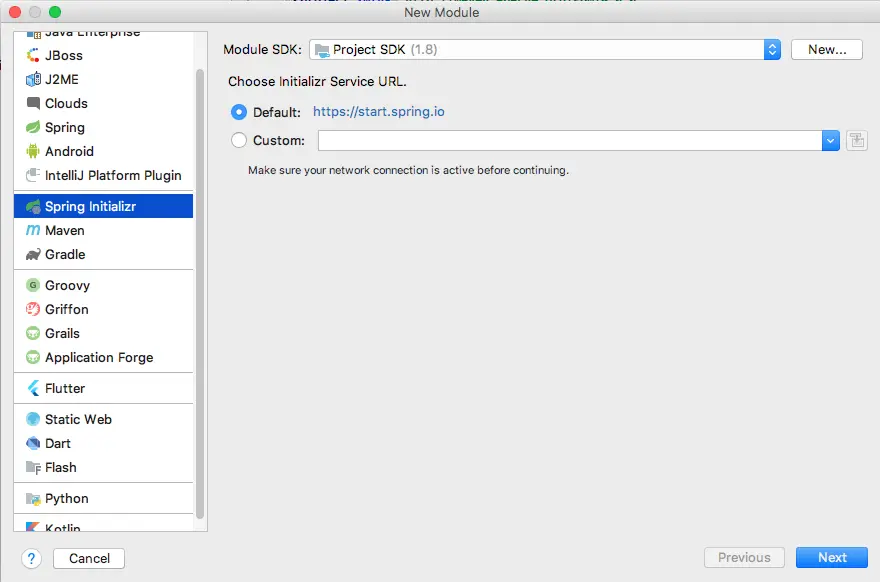The width and height of the screenshot is (880, 582).
Task: Select Static Web entry
Action: pos(103,419)
